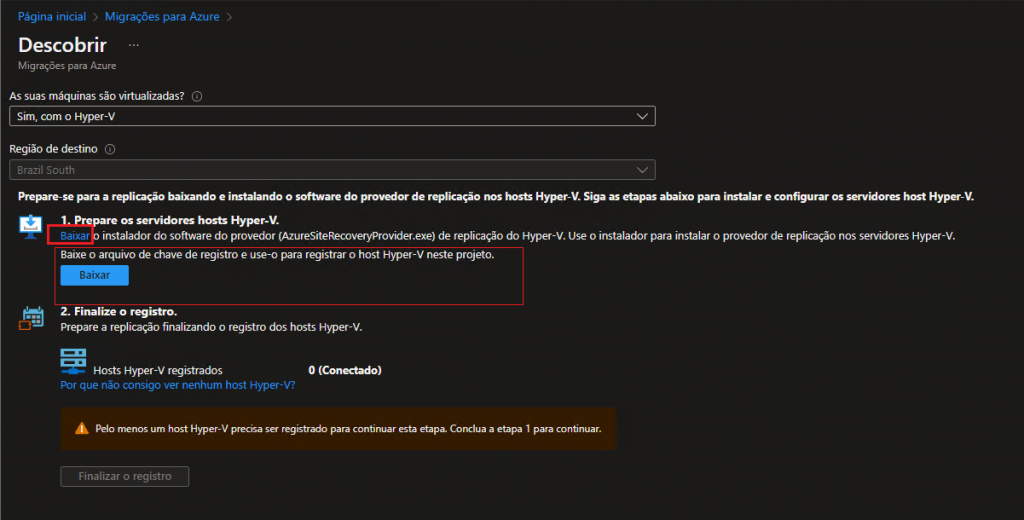This screenshot has height=520, width=1024.
Task: Click the Baixar link for provider installer
Action: tap(75, 236)
